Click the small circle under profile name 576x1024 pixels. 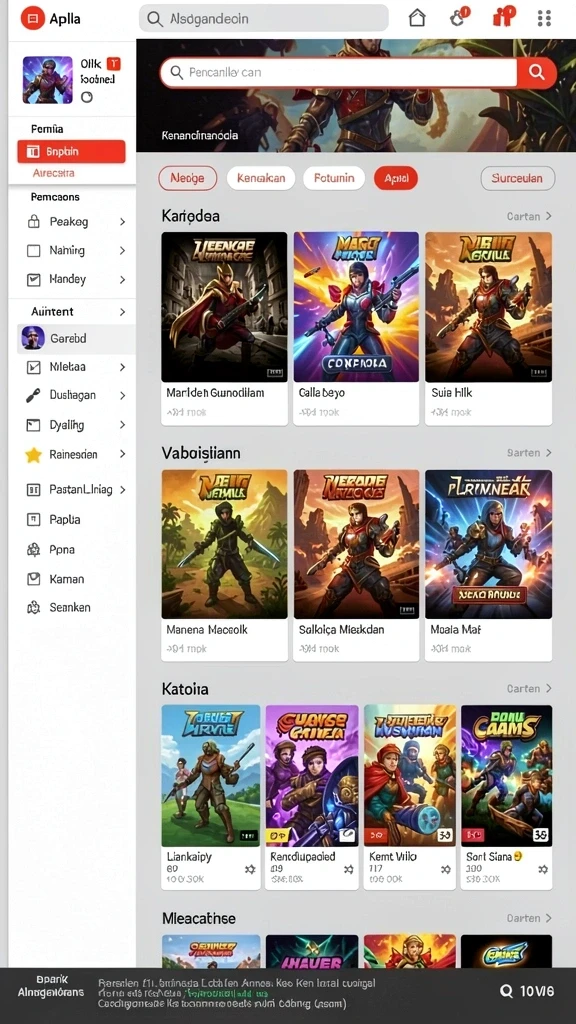click(x=86, y=97)
